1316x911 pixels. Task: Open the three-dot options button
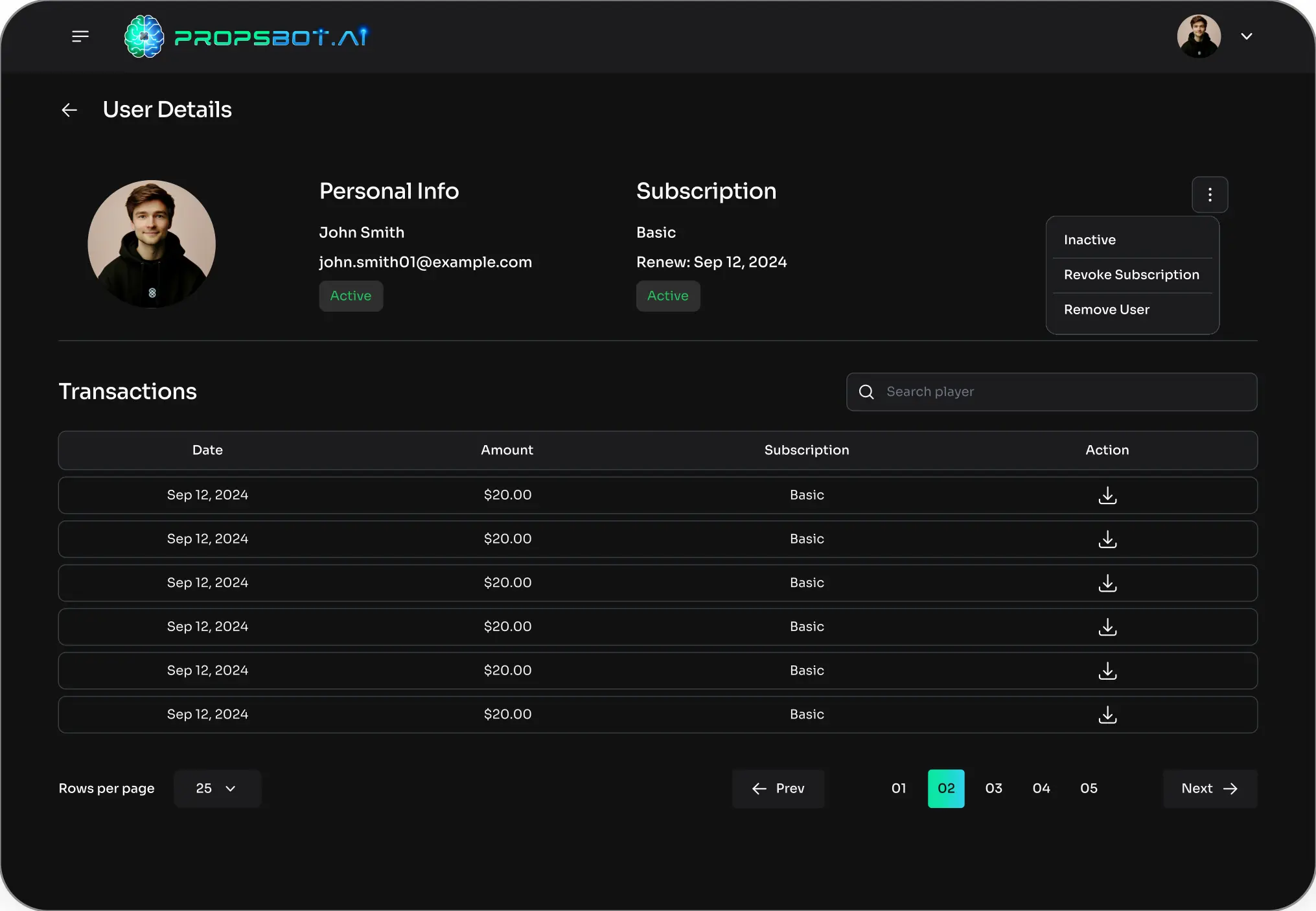(1210, 194)
